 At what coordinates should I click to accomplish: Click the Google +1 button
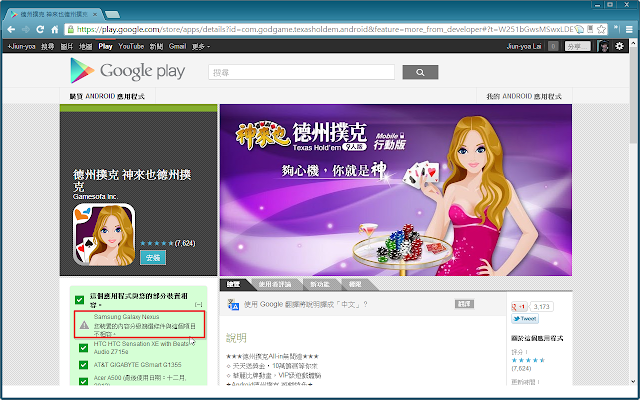click(x=520, y=307)
